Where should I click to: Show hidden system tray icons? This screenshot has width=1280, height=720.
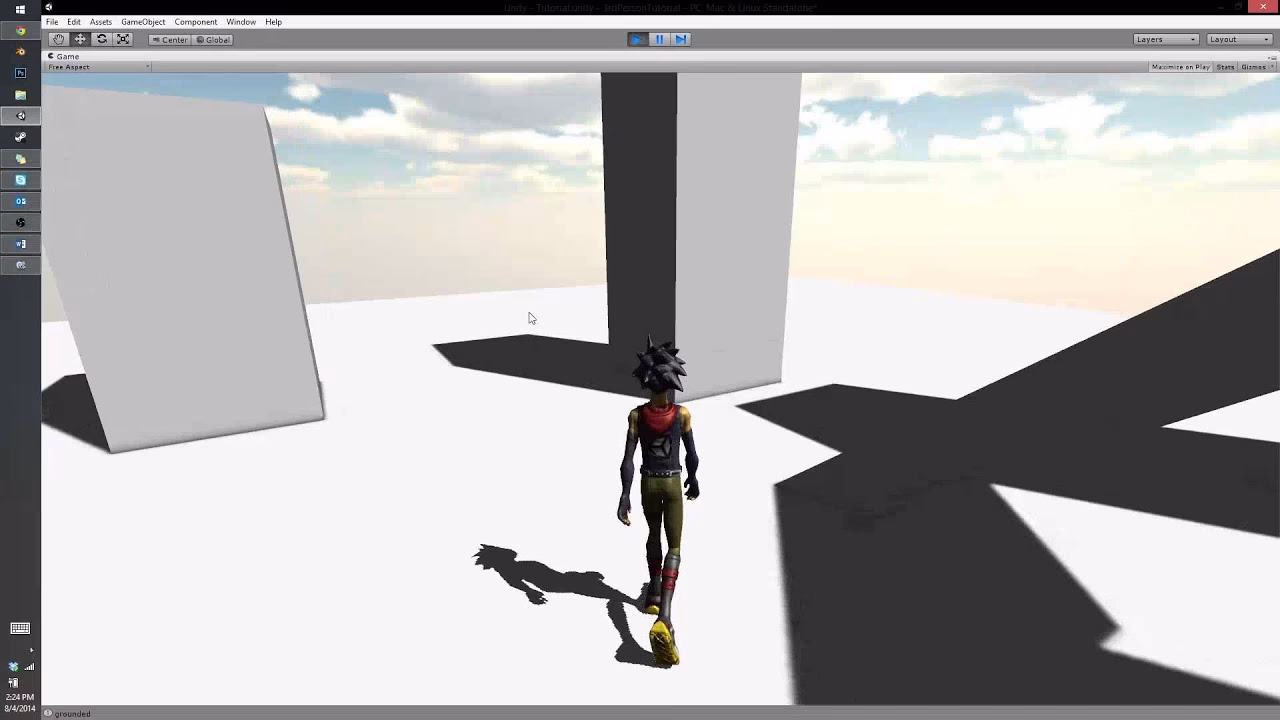(31, 651)
